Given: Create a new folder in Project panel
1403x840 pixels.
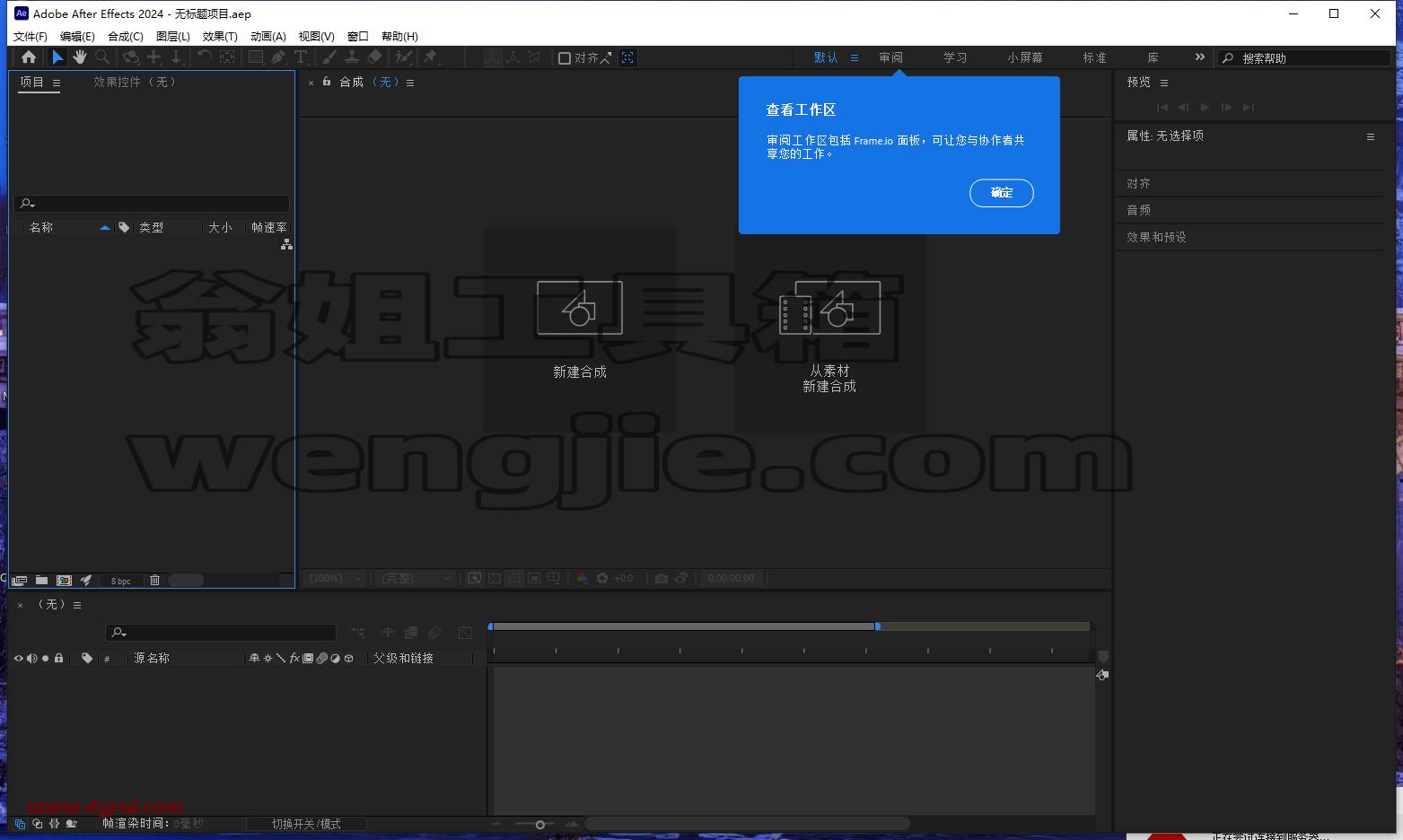Looking at the screenshot, I should point(41,581).
